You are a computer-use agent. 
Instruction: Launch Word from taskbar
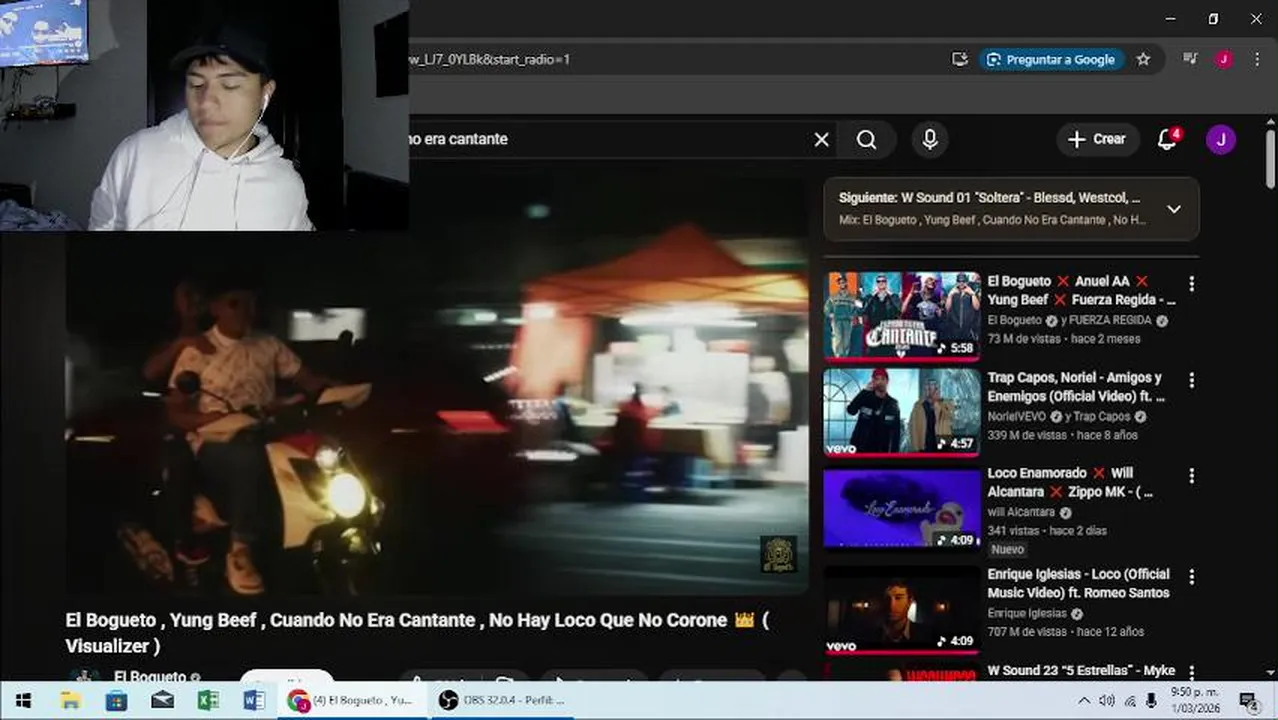coord(254,701)
